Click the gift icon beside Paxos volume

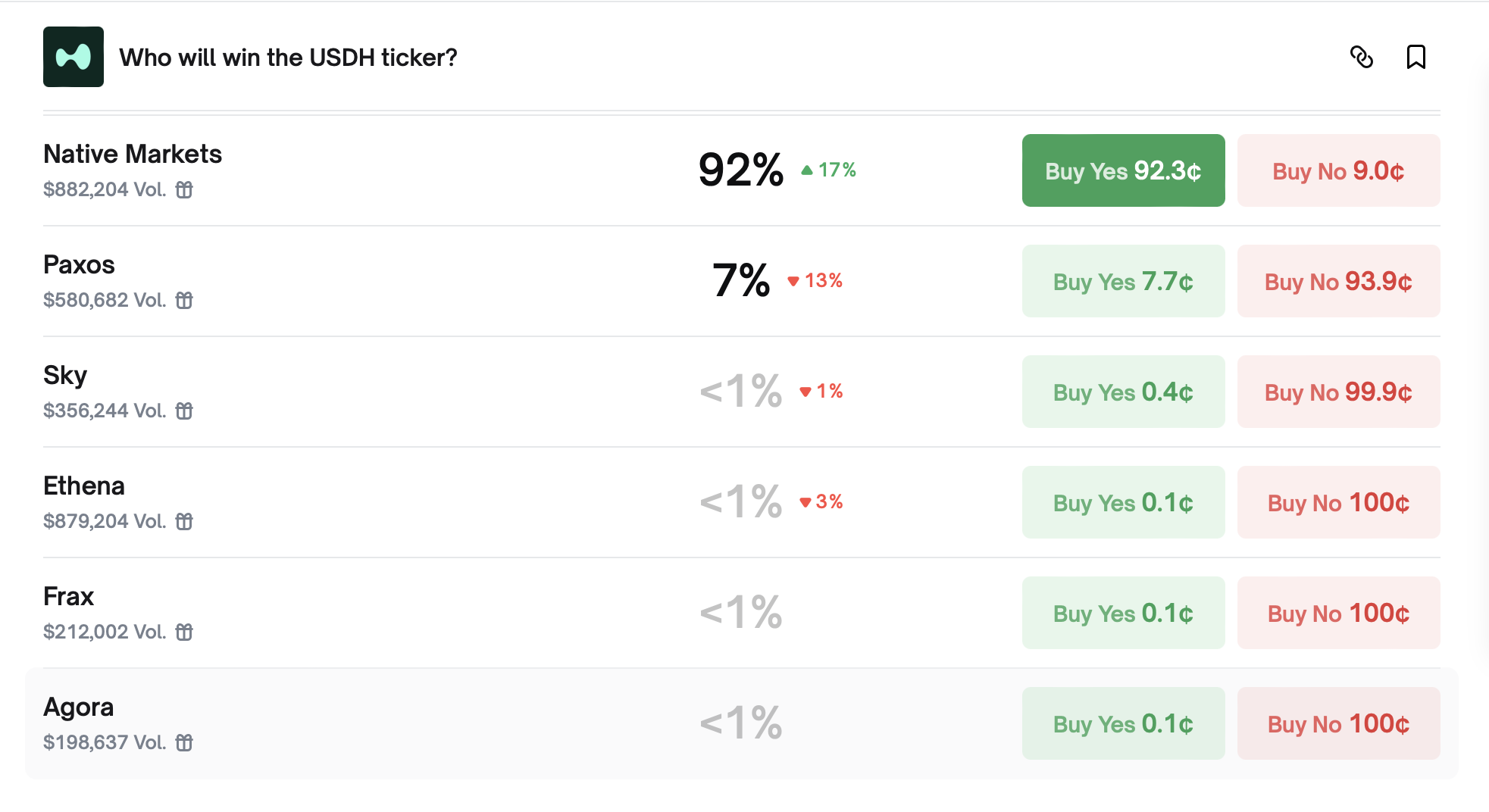[185, 301]
